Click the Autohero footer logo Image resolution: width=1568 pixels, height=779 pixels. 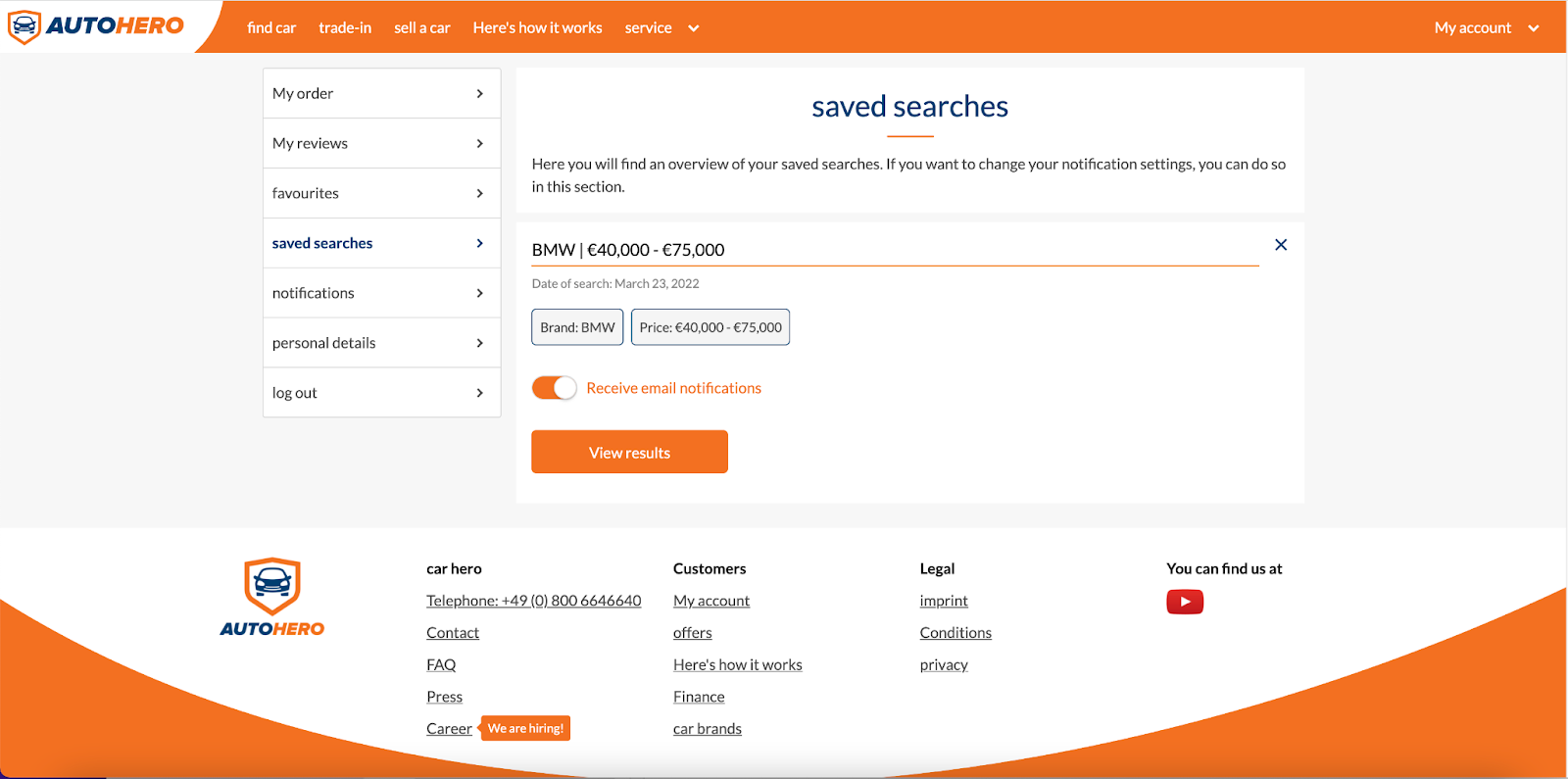[272, 598]
